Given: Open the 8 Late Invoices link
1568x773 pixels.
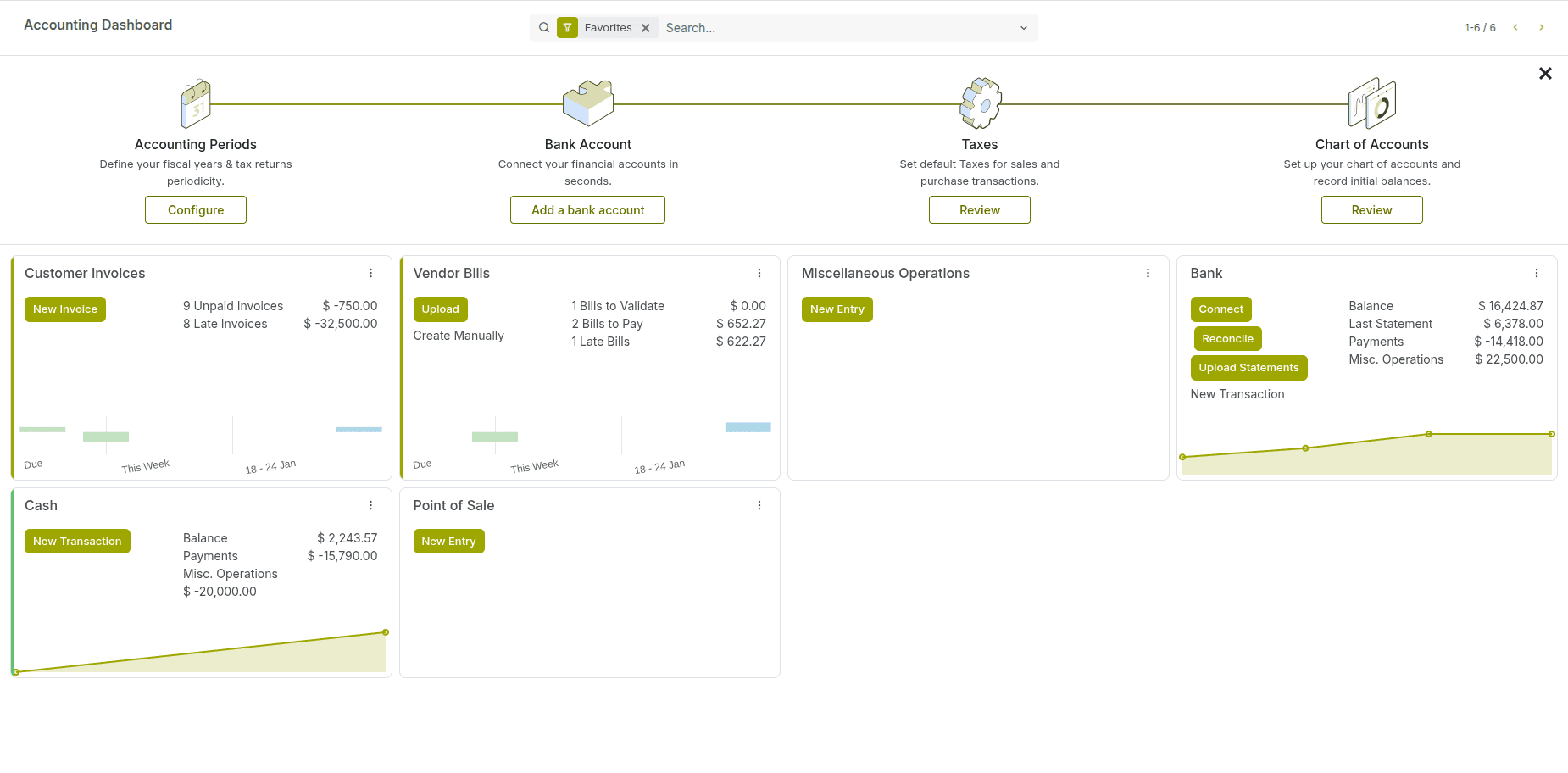Looking at the screenshot, I should (225, 324).
